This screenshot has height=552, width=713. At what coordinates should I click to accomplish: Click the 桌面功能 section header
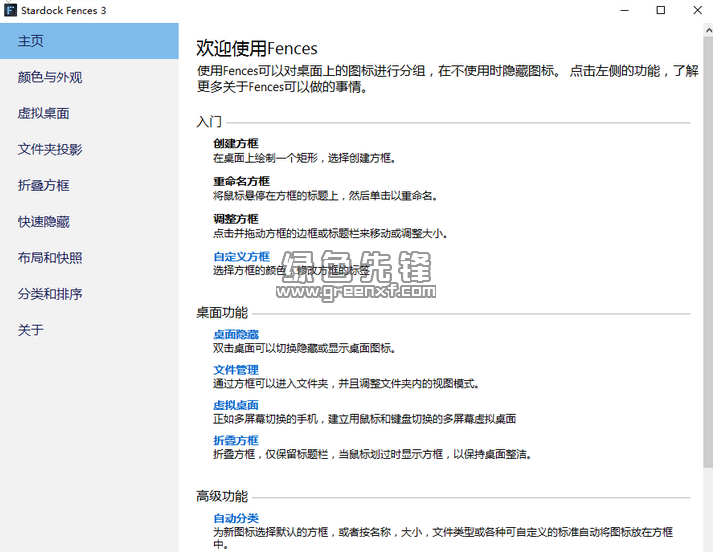point(222,313)
